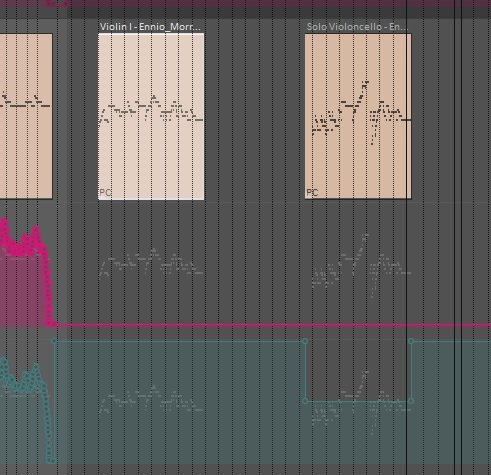Select teal automation point where the dip ends
This screenshot has height=475, width=491.
(411, 341)
